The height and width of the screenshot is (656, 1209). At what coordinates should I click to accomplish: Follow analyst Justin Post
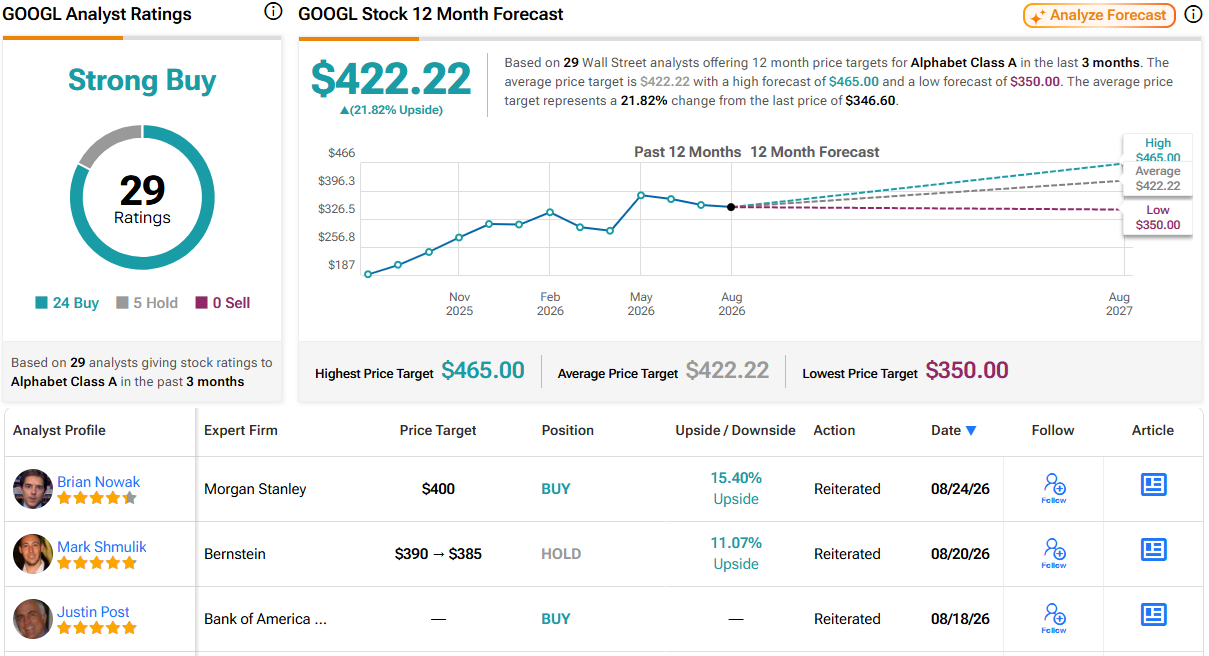pos(1054,619)
